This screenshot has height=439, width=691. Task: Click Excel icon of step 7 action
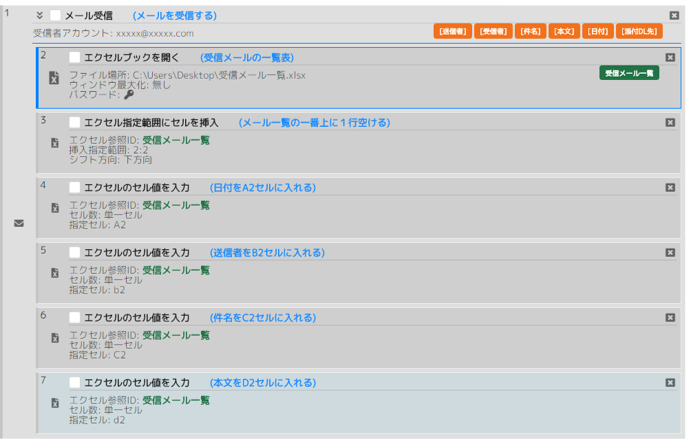tap(55, 403)
